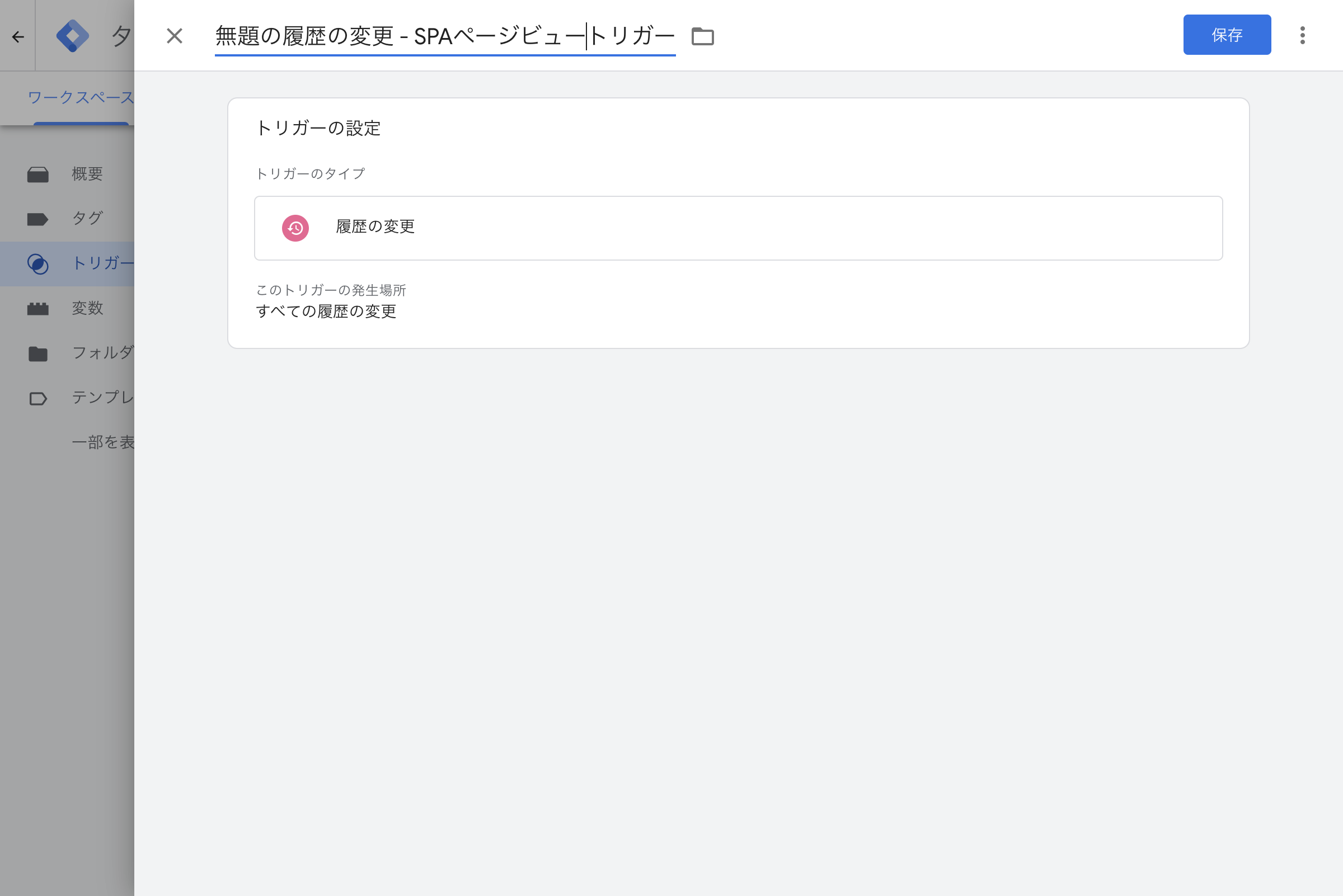Click the フォルダ folder sidebar icon

37,353
